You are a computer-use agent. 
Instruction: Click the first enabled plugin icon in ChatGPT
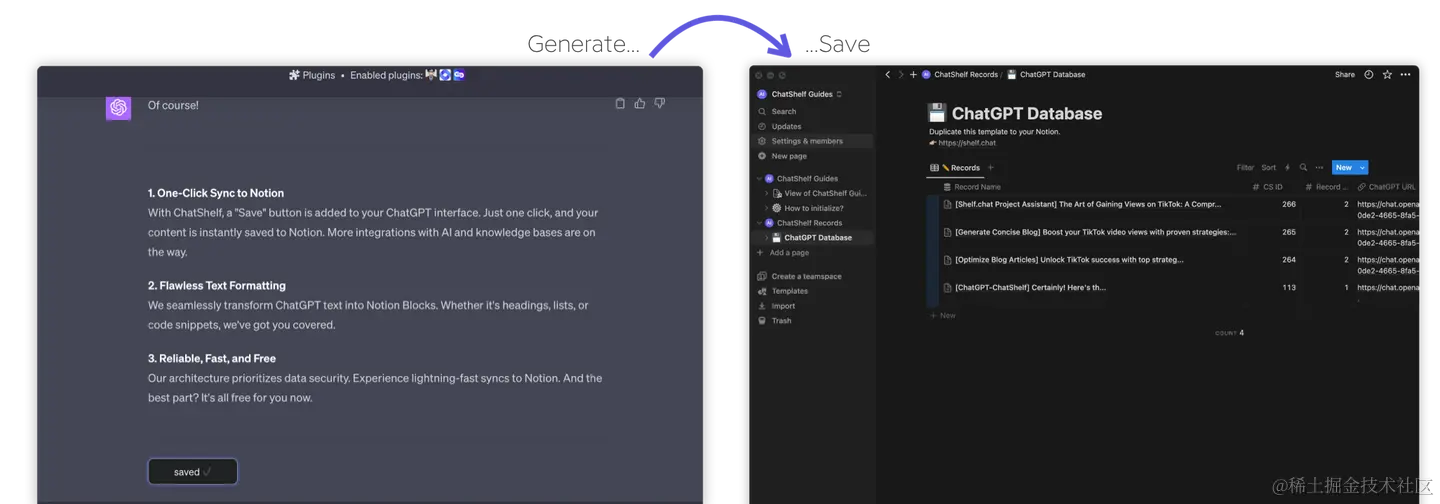[431, 75]
